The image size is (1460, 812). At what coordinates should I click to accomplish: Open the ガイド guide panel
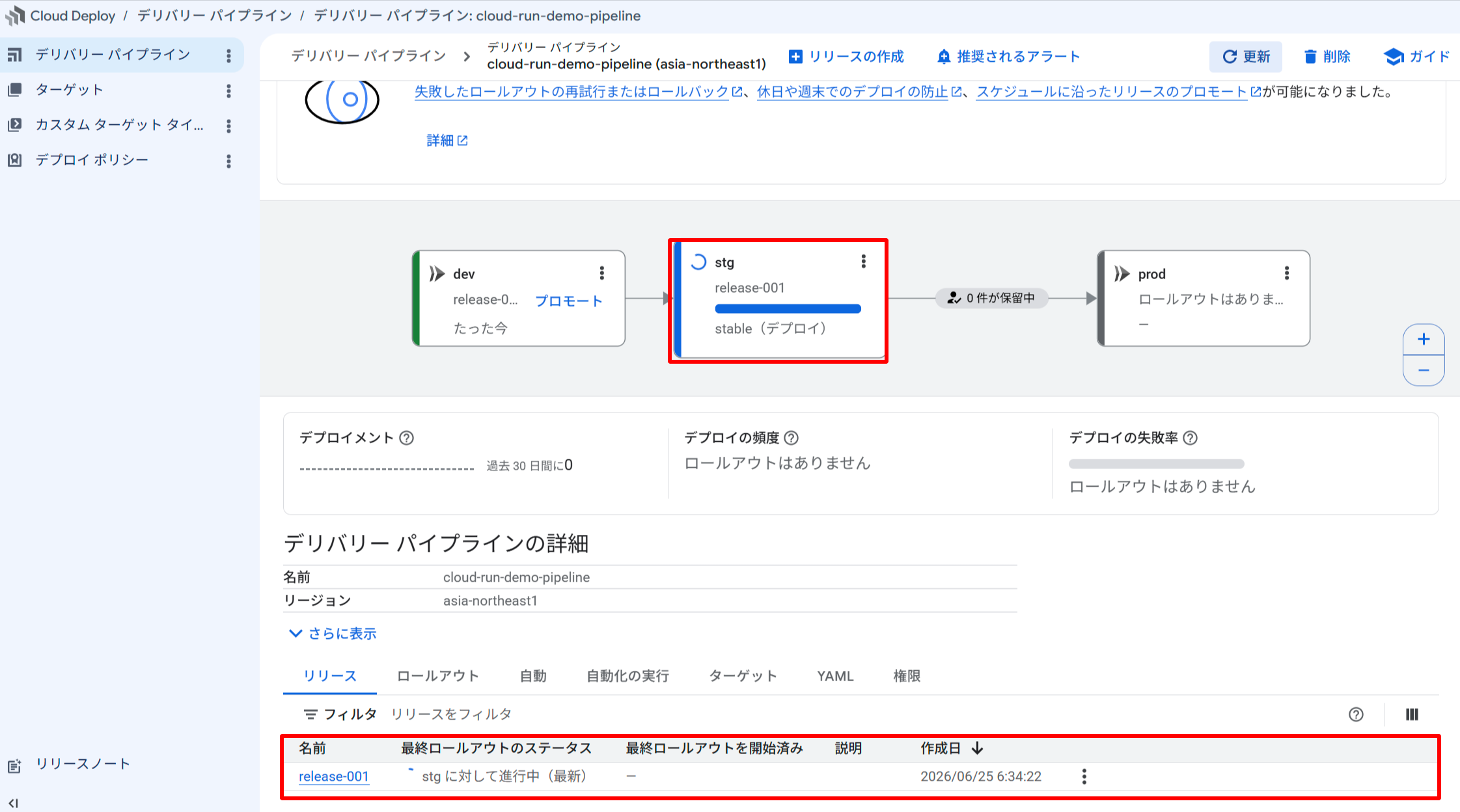pos(1416,57)
